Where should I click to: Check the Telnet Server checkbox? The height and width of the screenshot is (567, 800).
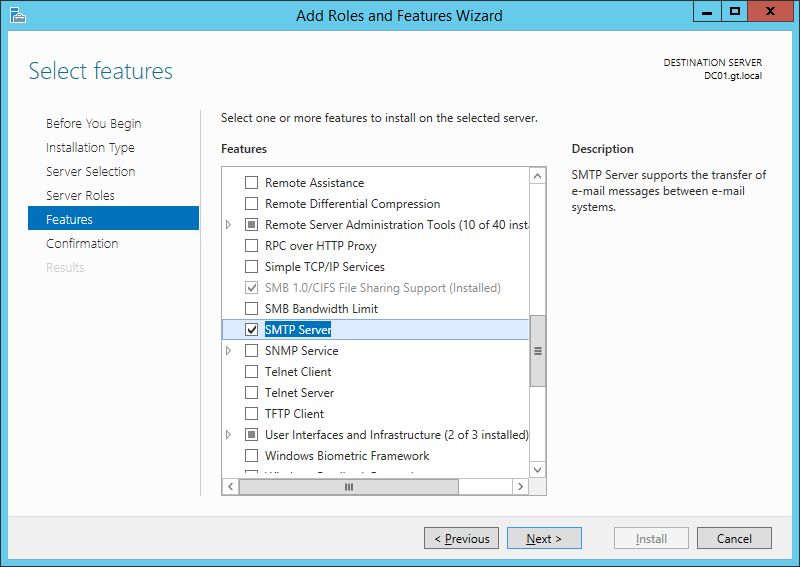(252, 392)
